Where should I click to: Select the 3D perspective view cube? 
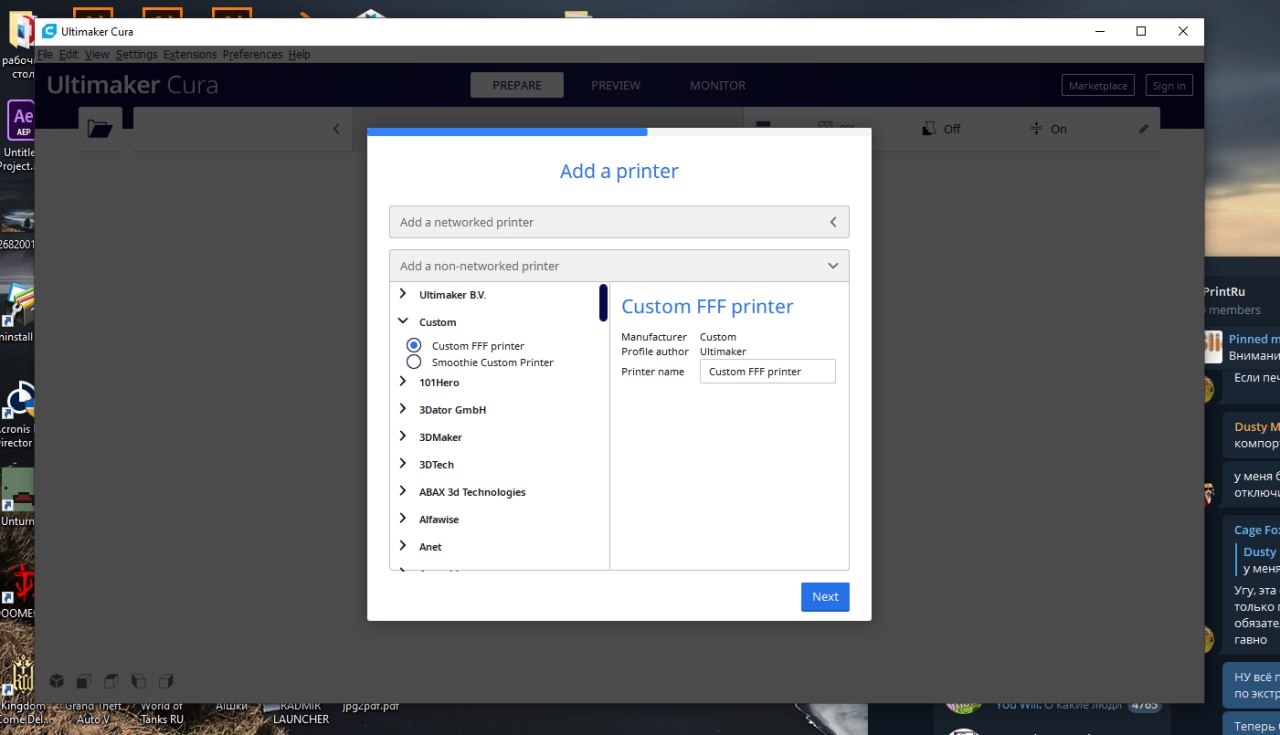[x=57, y=681]
